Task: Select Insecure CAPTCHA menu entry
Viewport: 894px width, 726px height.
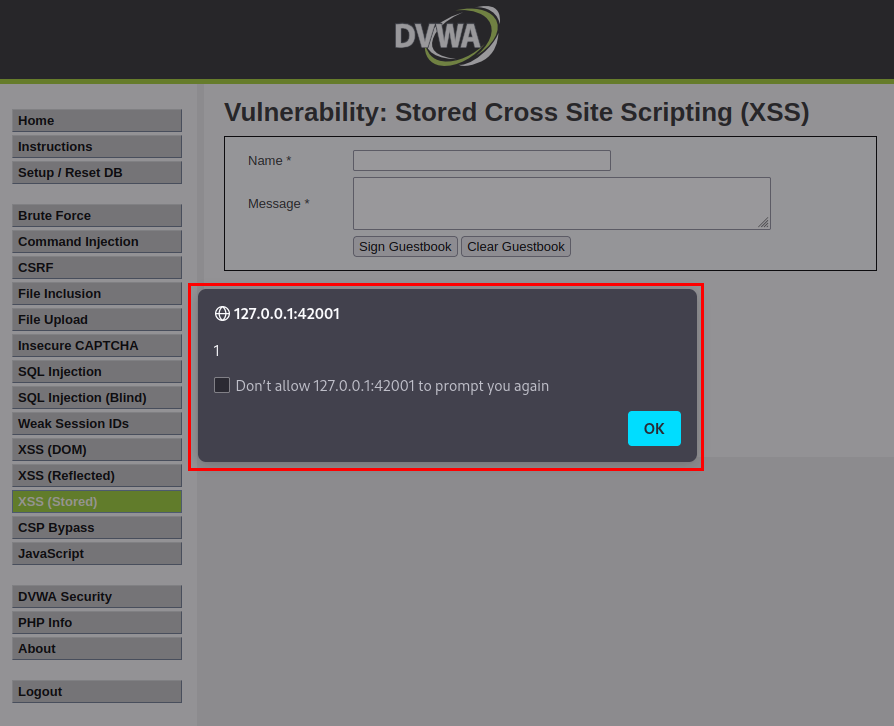Action: 97,346
